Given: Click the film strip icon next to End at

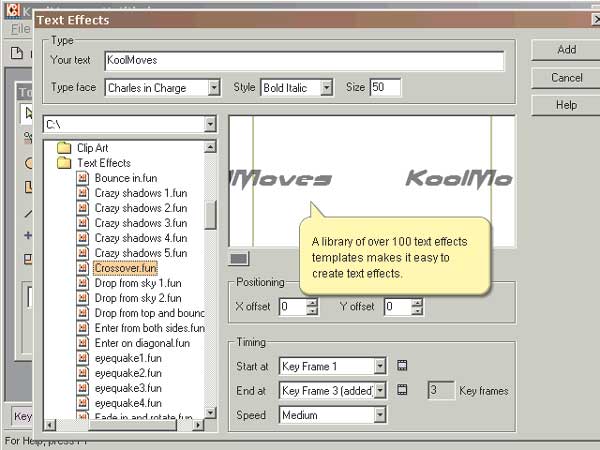Looking at the screenshot, I should [402, 390].
